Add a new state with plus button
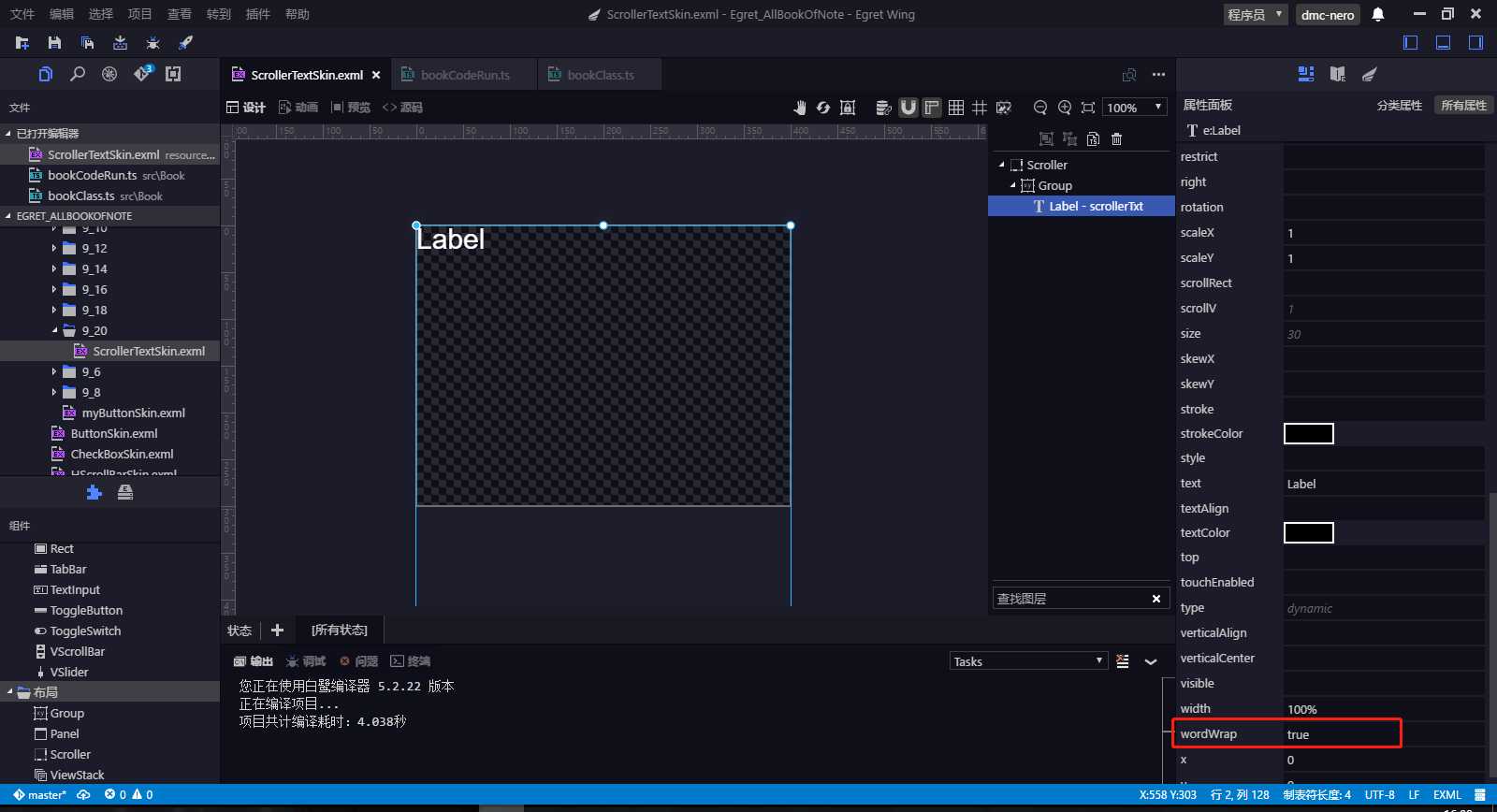Image resolution: width=1497 pixels, height=812 pixels. point(277,631)
